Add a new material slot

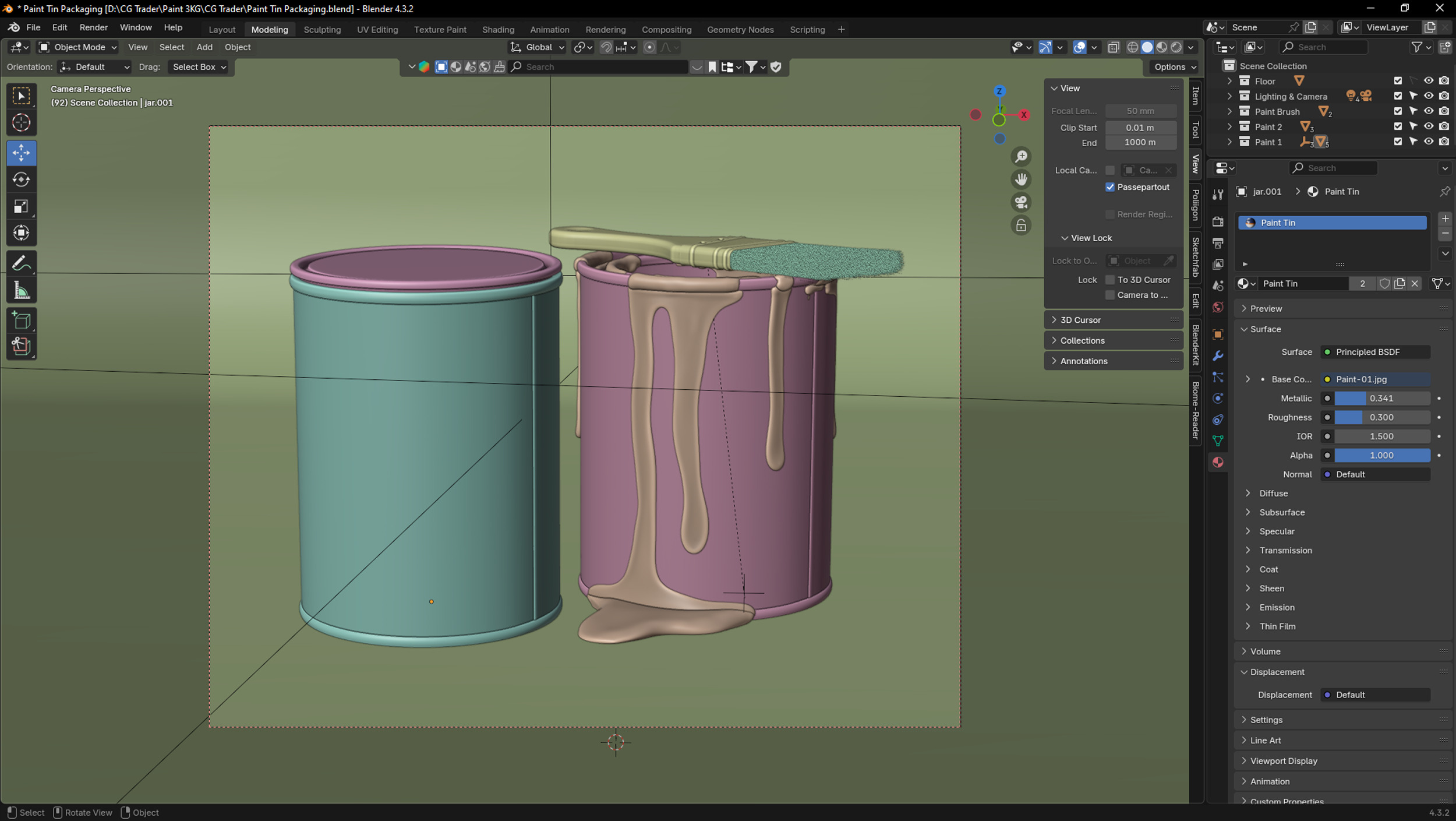pyautogui.click(x=1445, y=219)
